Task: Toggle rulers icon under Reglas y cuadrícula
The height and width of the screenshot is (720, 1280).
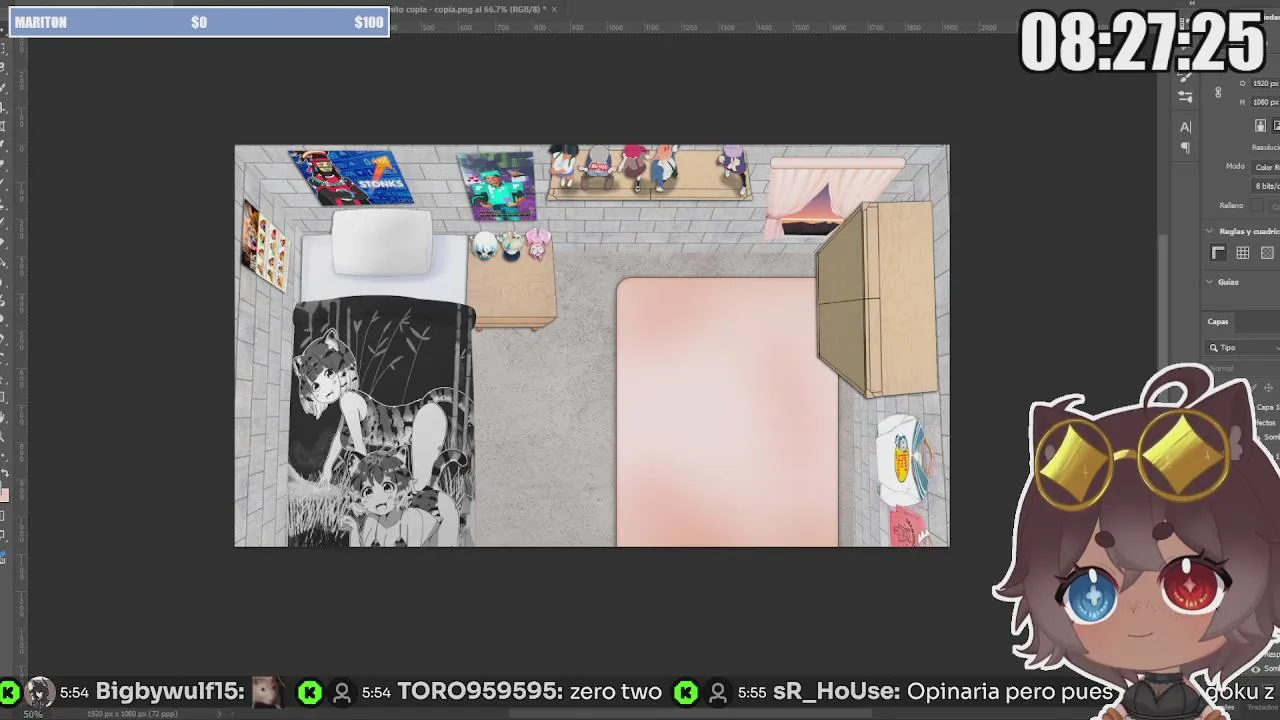Action: point(1218,253)
